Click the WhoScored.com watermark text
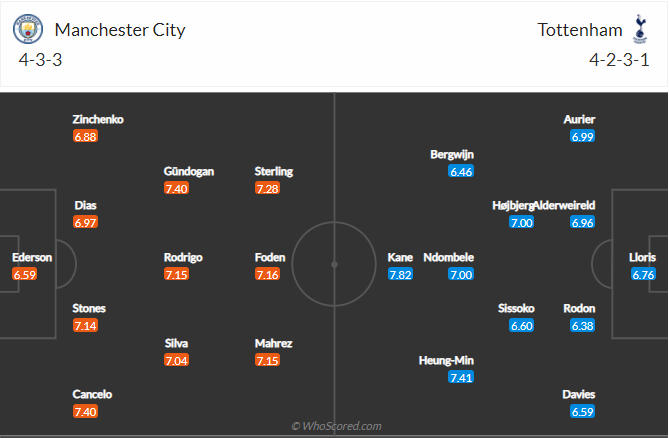Image resolution: width=669 pixels, height=438 pixels. (336, 426)
